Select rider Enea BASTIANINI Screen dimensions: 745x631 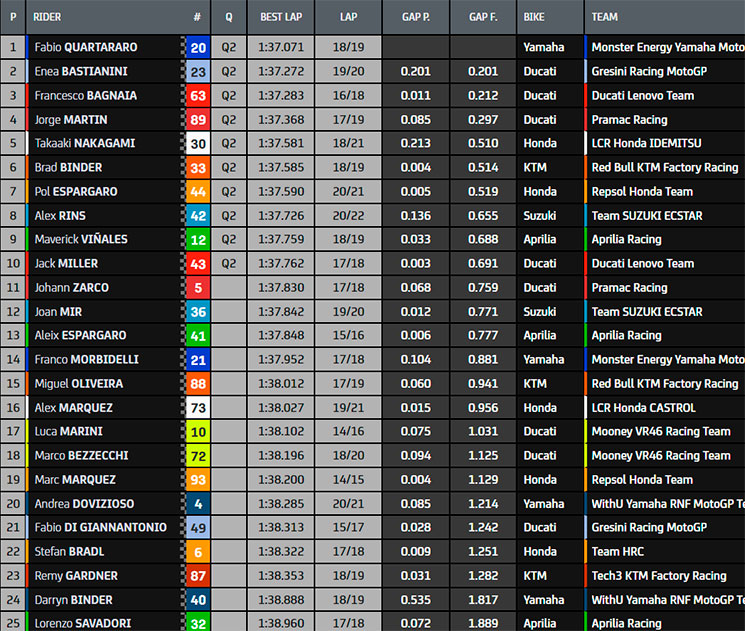tap(81, 71)
